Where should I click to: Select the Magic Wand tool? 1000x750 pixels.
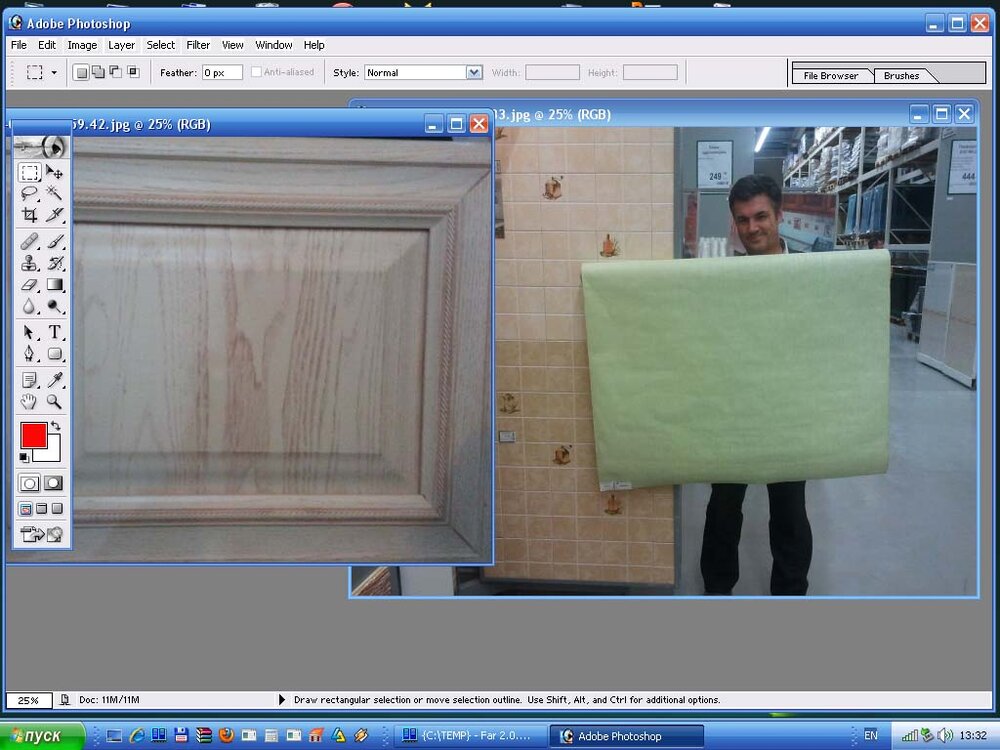pos(55,194)
